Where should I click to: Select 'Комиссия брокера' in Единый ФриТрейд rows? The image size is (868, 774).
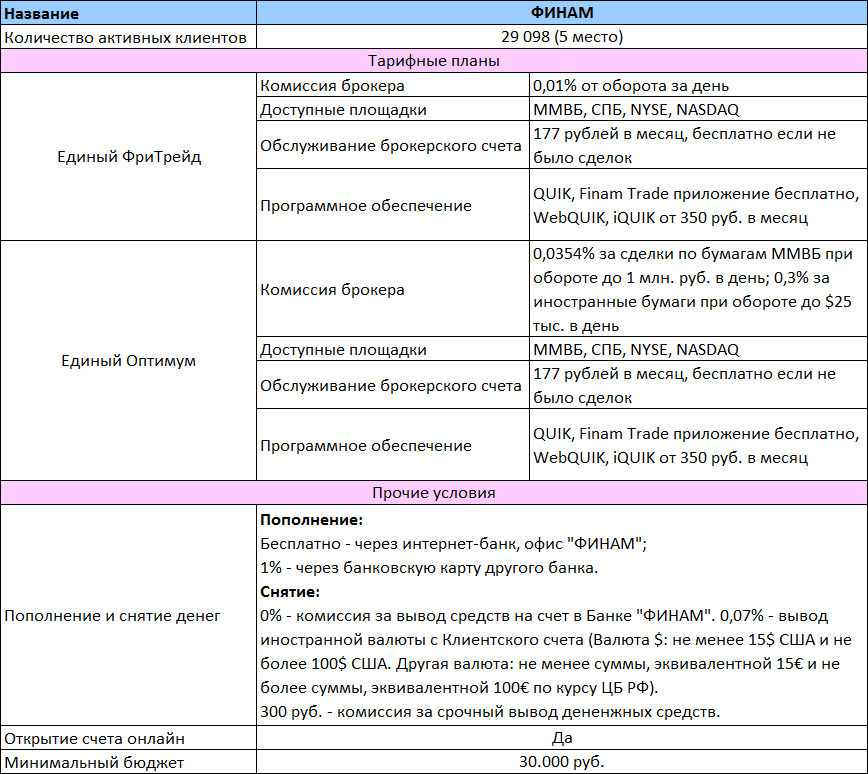click(392, 85)
